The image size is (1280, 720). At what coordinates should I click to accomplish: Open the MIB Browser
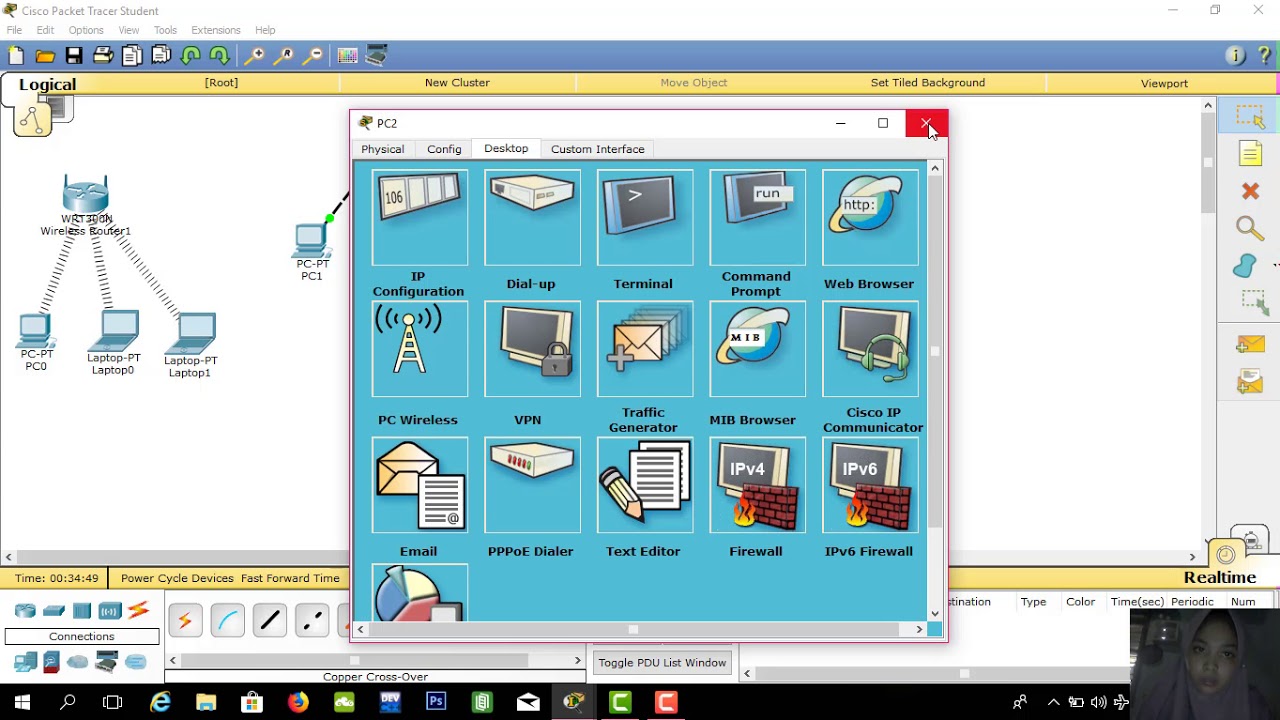click(x=757, y=350)
